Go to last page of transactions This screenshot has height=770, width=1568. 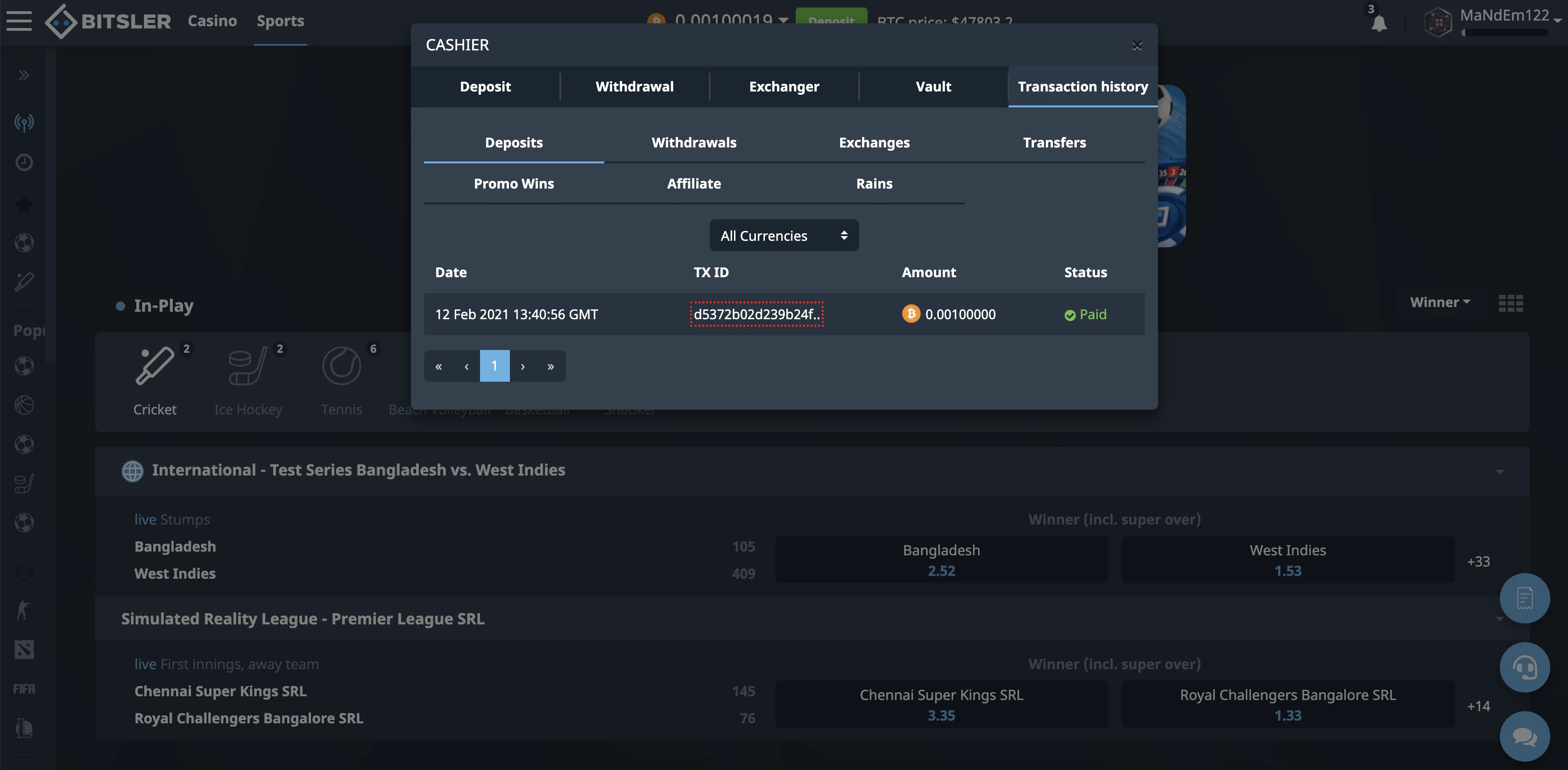pyautogui.click(x=551, y=366)
